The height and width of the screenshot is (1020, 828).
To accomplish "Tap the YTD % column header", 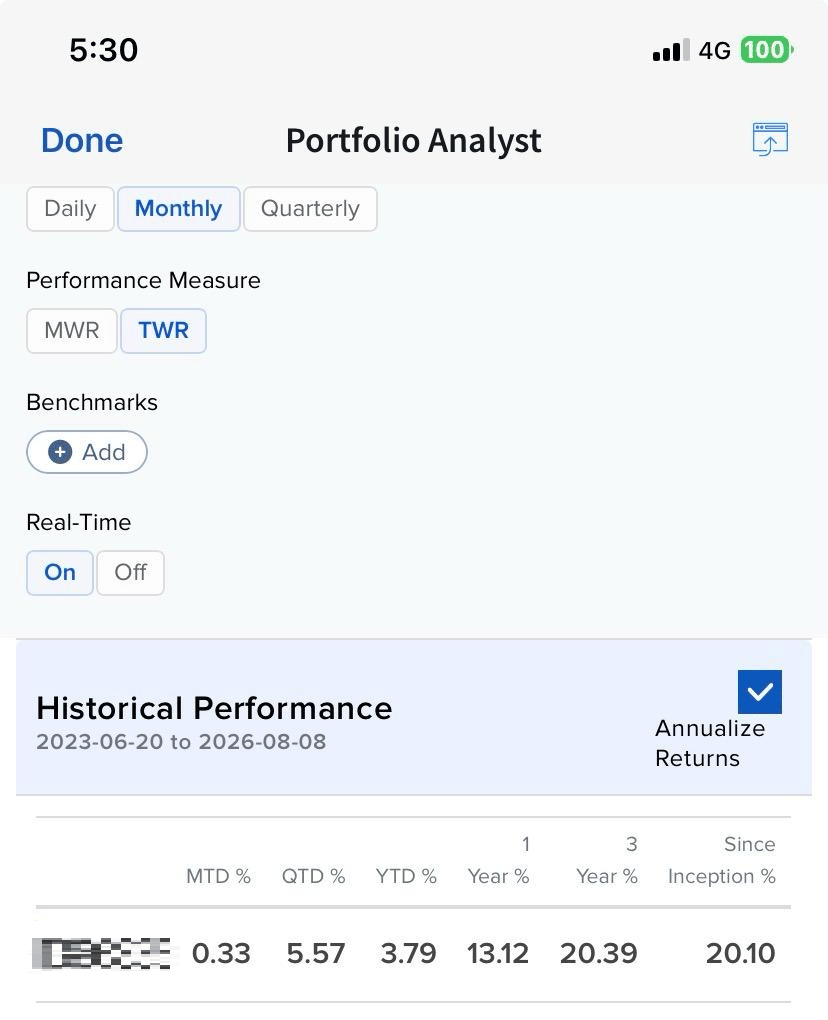I will tap(406, 876).
